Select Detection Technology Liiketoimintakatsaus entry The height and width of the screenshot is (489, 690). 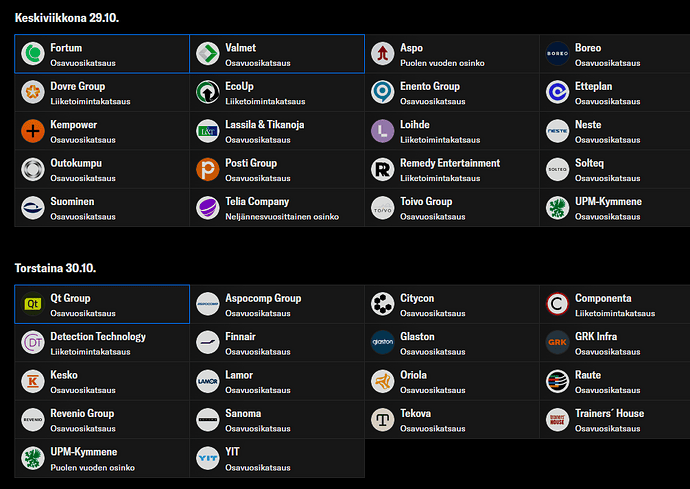pos(102,343)
